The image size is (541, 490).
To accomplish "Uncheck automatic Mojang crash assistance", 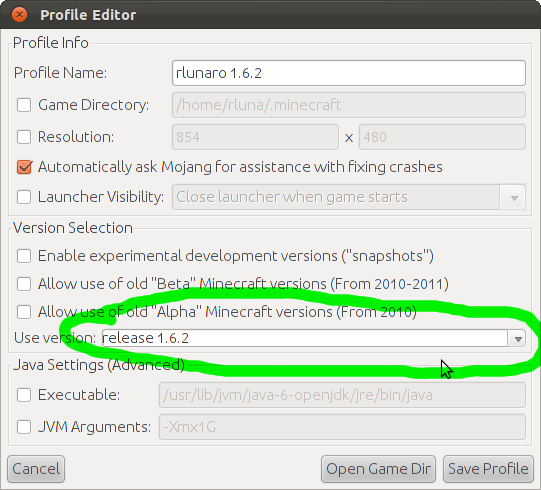I will coord(24,167).
